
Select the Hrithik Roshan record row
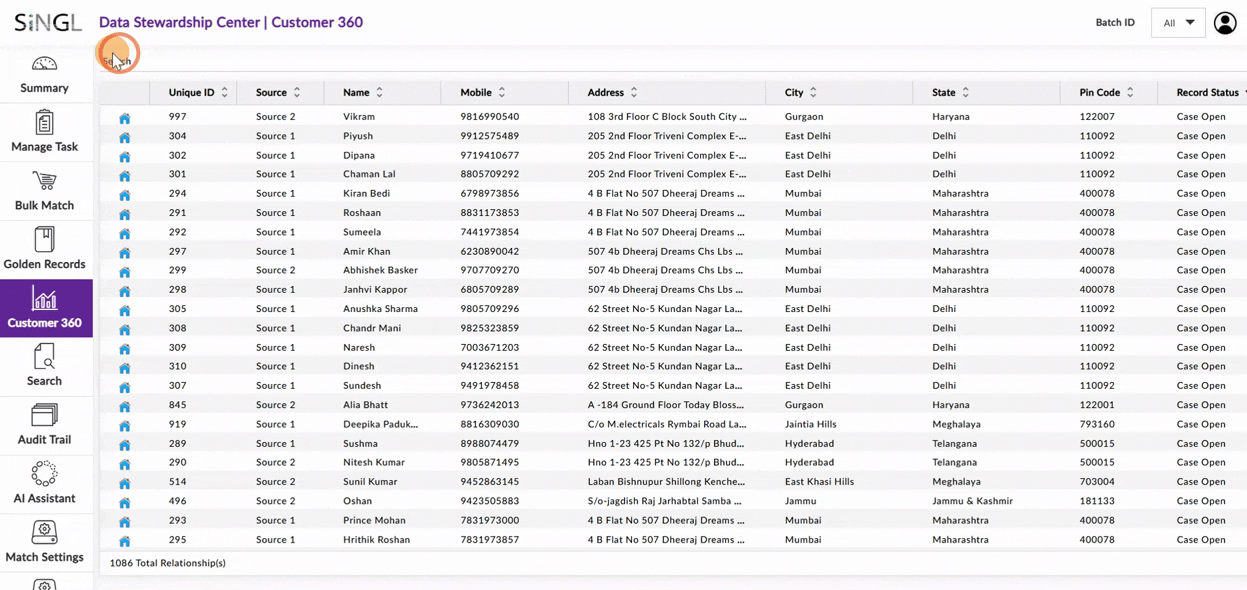(376, 540)
